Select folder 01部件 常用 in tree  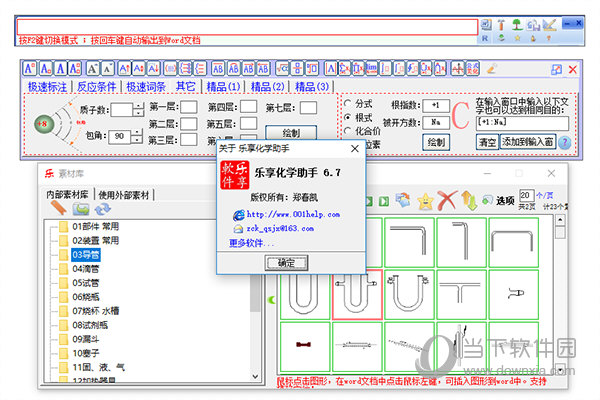(x=95, y=227)
